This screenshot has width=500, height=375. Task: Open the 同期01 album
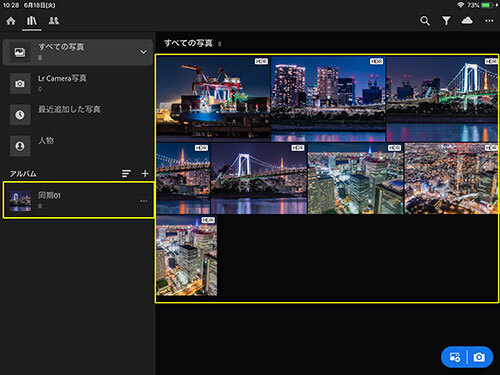[x=79, y=200]
